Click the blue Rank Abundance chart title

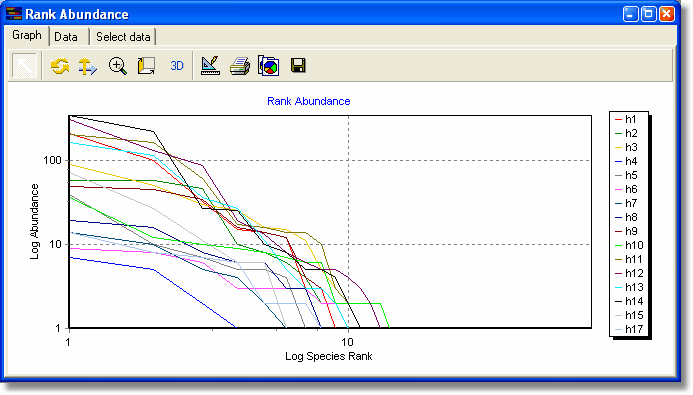pyautogui.click(x=308, y=101)
